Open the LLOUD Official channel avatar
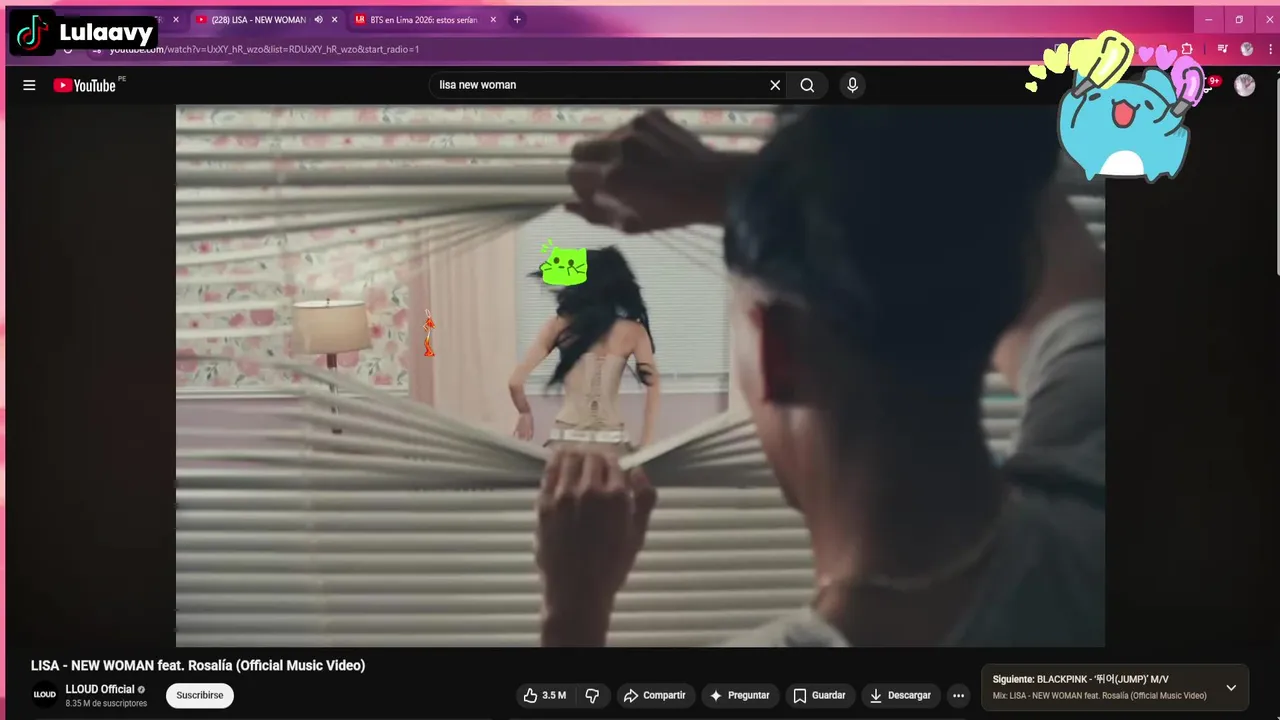This screenshot has height=720, width=1280. [x=44, y=695]
